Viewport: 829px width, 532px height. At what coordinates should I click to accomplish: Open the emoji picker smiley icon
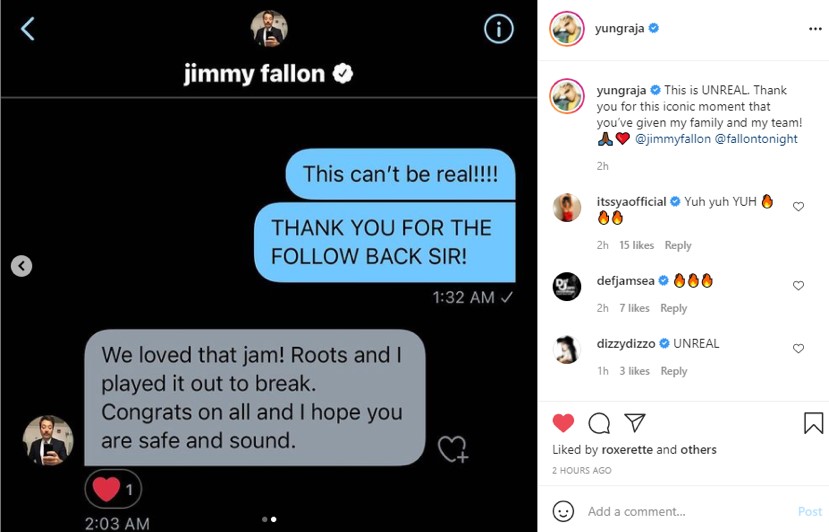coord(563,511)
